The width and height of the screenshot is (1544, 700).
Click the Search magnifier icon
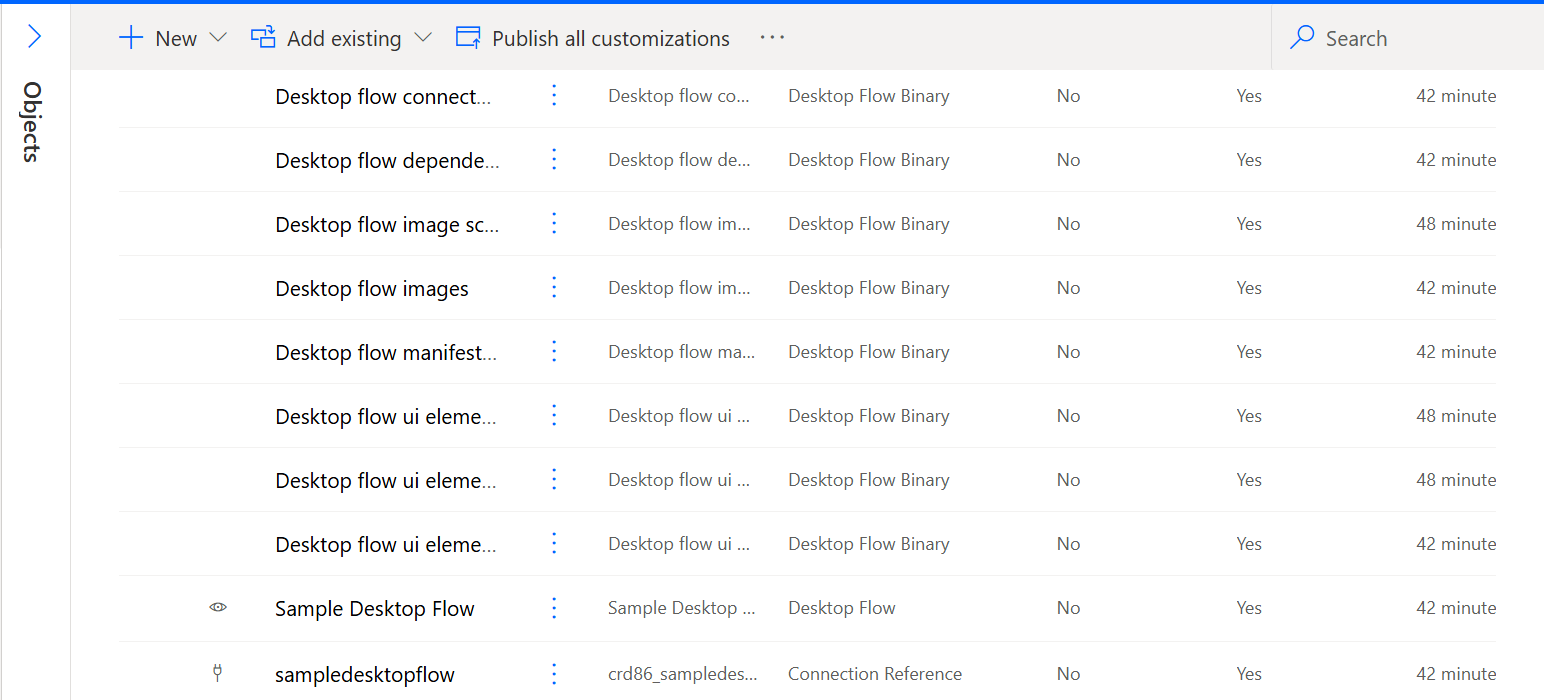tap(1300, 37)
